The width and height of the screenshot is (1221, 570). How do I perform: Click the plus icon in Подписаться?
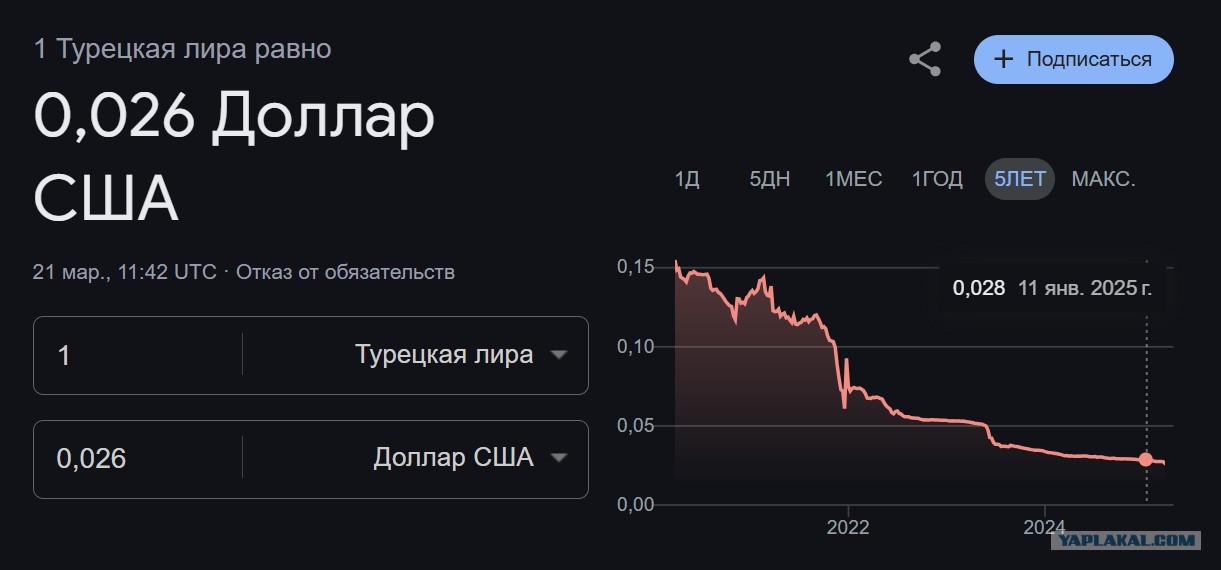pos(1003,59)
